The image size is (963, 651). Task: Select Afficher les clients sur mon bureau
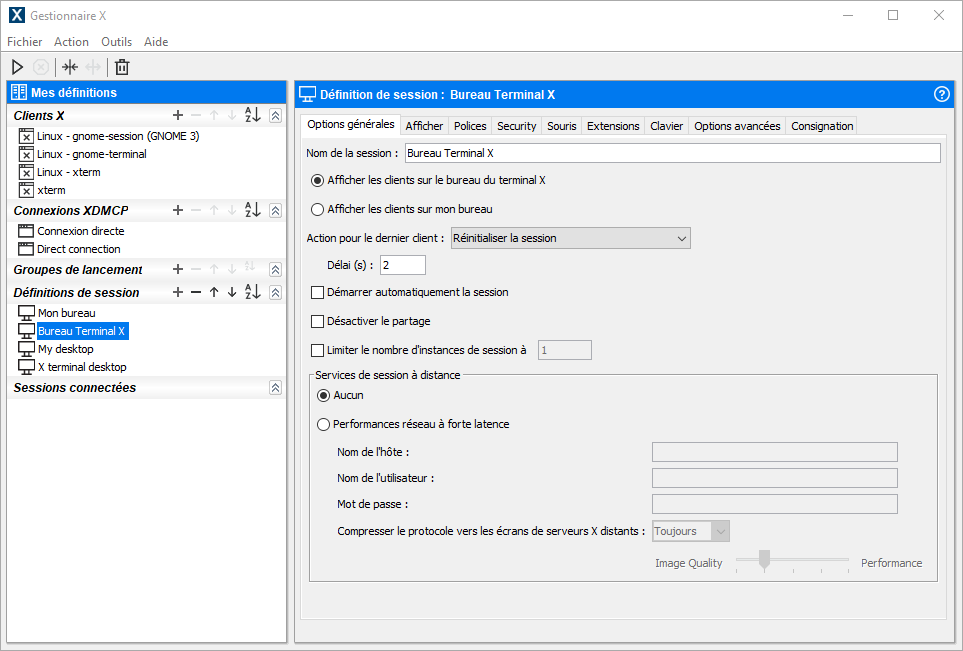(x=318, y=210)
